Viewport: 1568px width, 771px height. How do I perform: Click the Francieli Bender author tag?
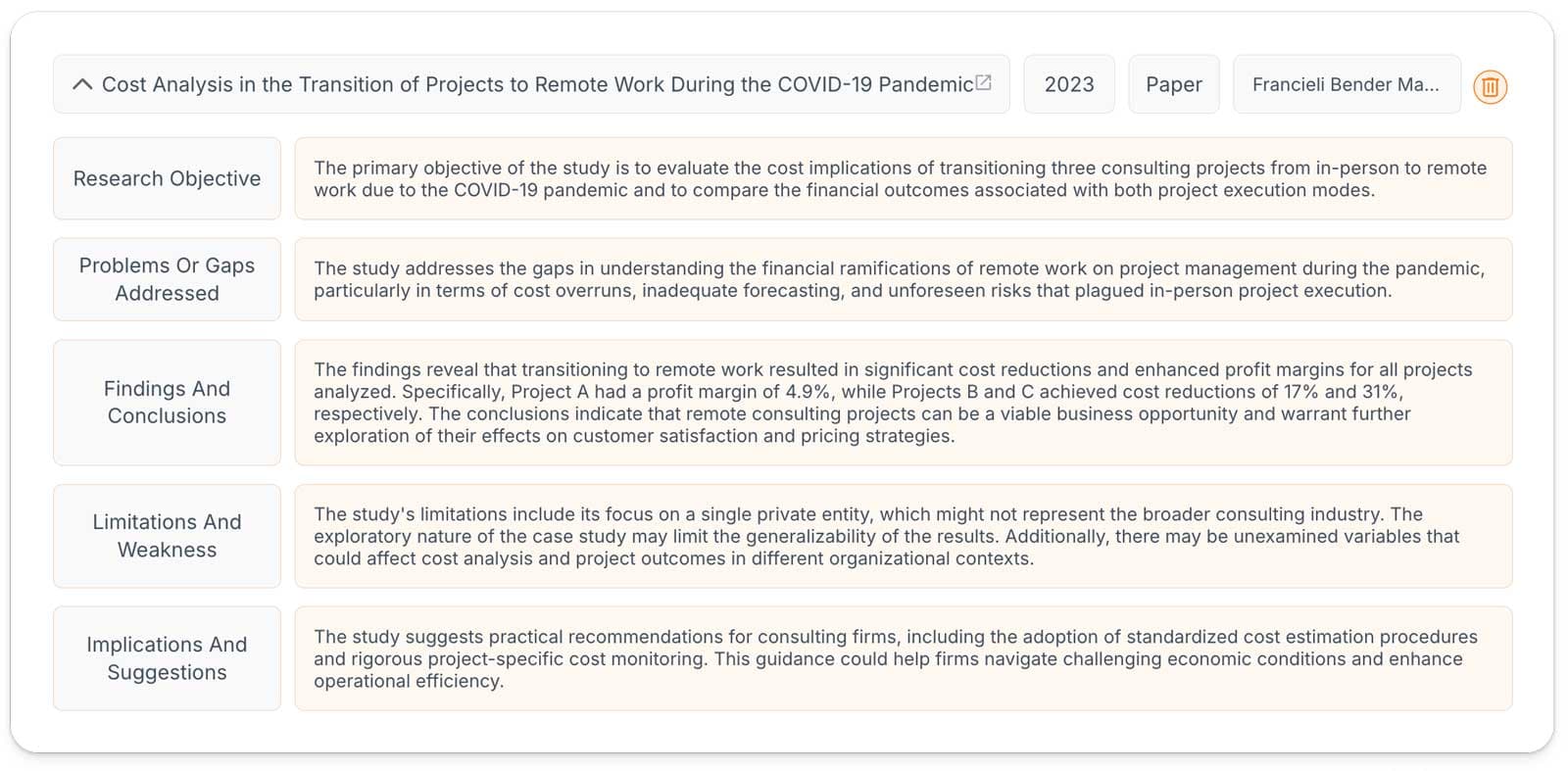click(x=1347, y=84)
